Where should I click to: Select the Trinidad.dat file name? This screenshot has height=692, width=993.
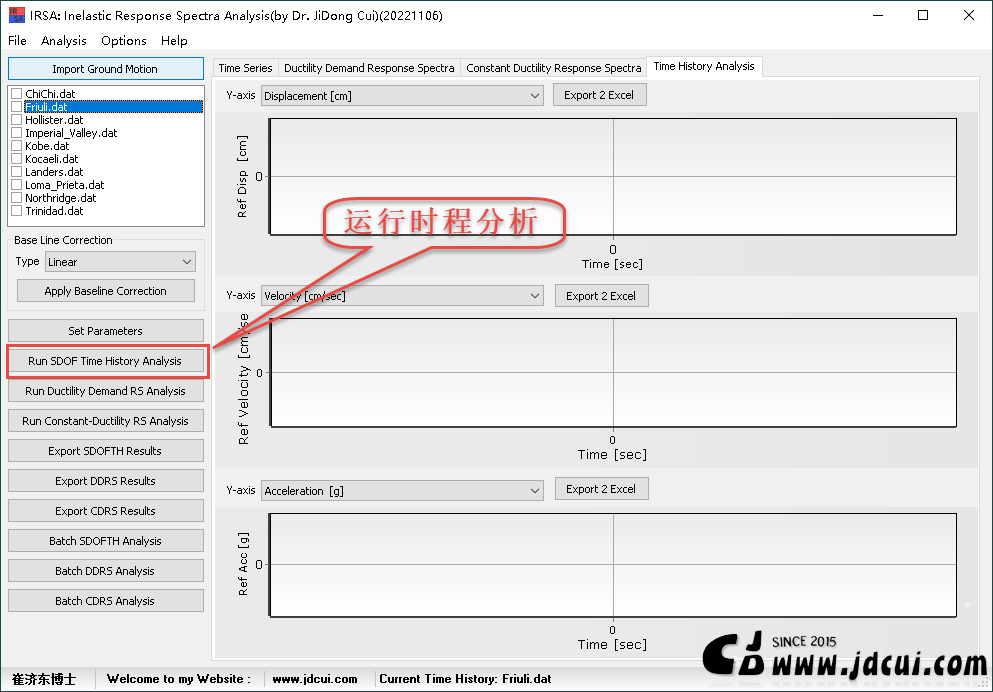(54, 211)
